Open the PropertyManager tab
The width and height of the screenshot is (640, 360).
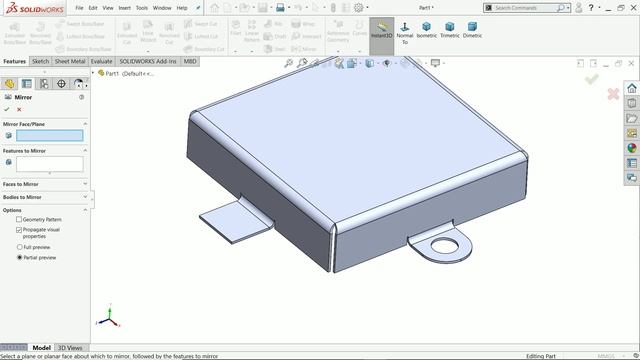(27, 84)
